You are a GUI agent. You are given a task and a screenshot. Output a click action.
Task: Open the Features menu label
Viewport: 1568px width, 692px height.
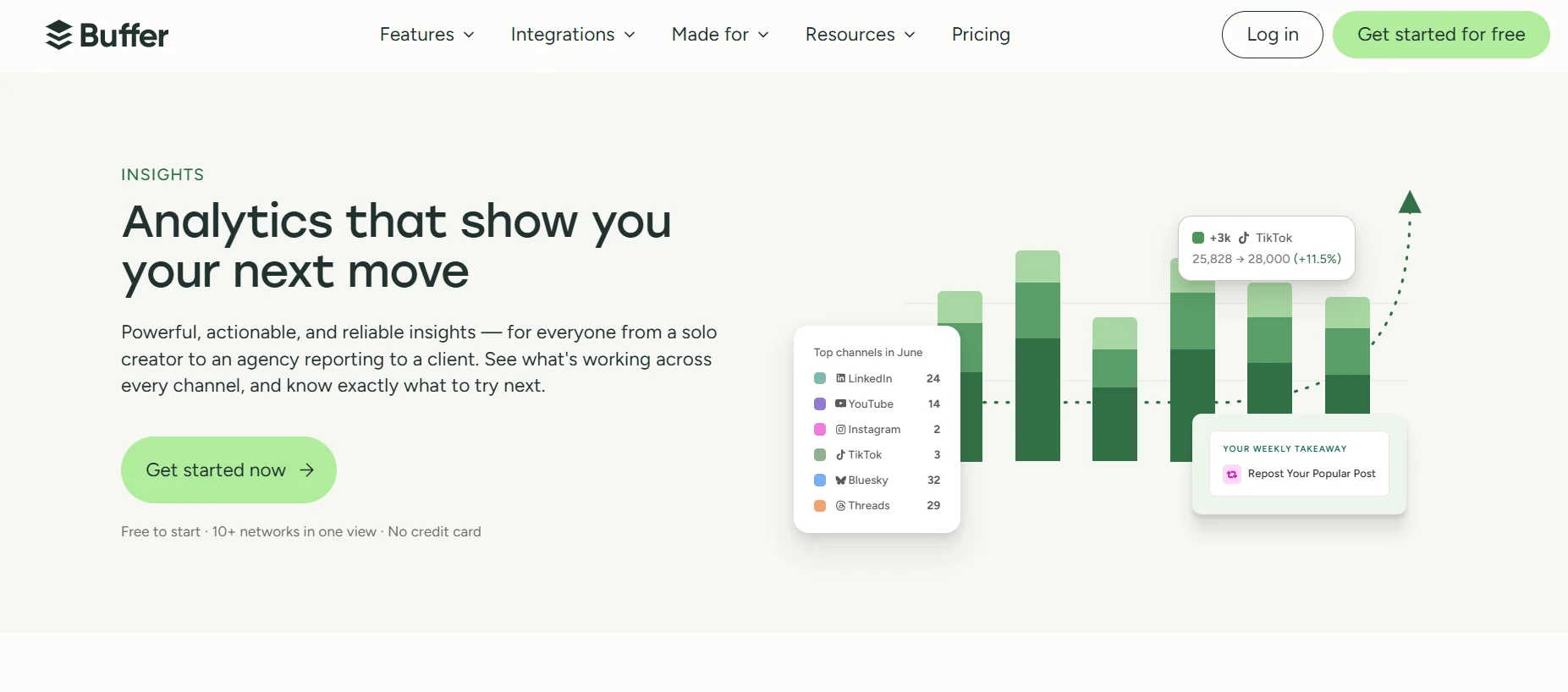[417, 35]
